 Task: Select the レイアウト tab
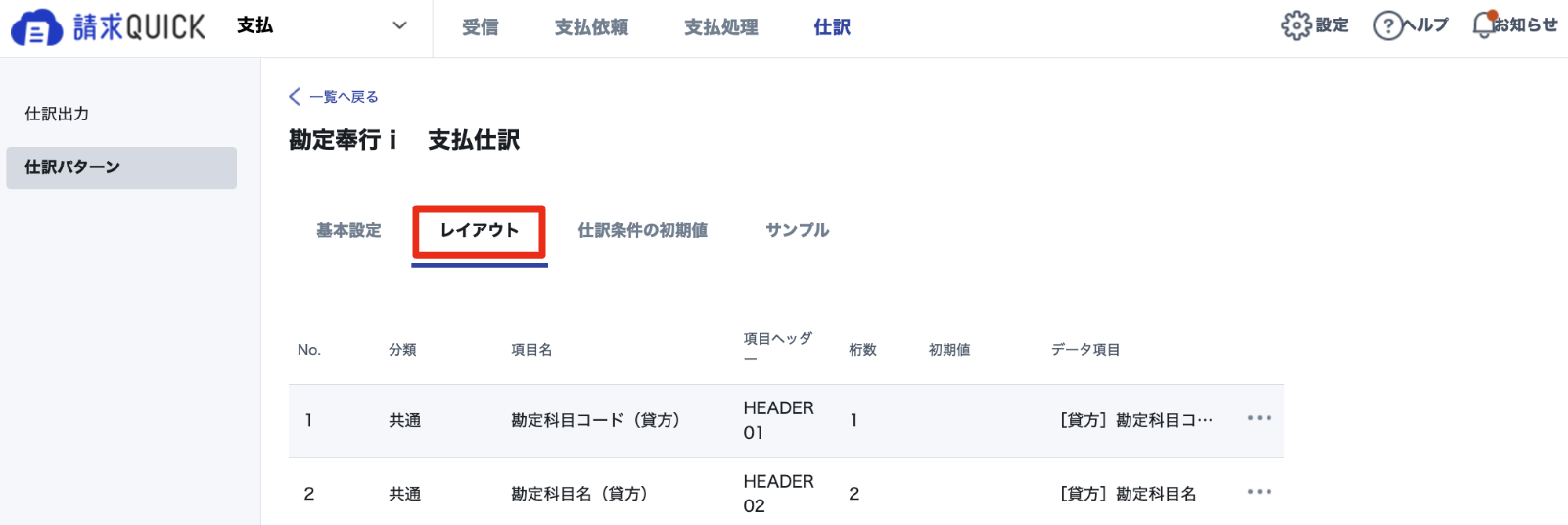[479, 230]
